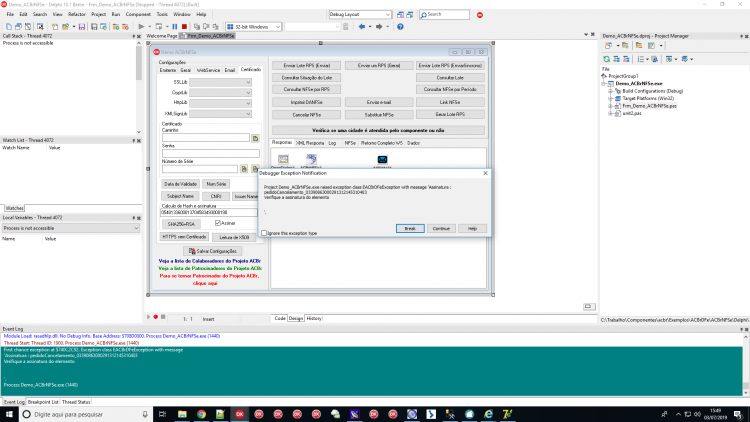Click the IDE Search input field
750x422 pixels.
click(444, 14)
